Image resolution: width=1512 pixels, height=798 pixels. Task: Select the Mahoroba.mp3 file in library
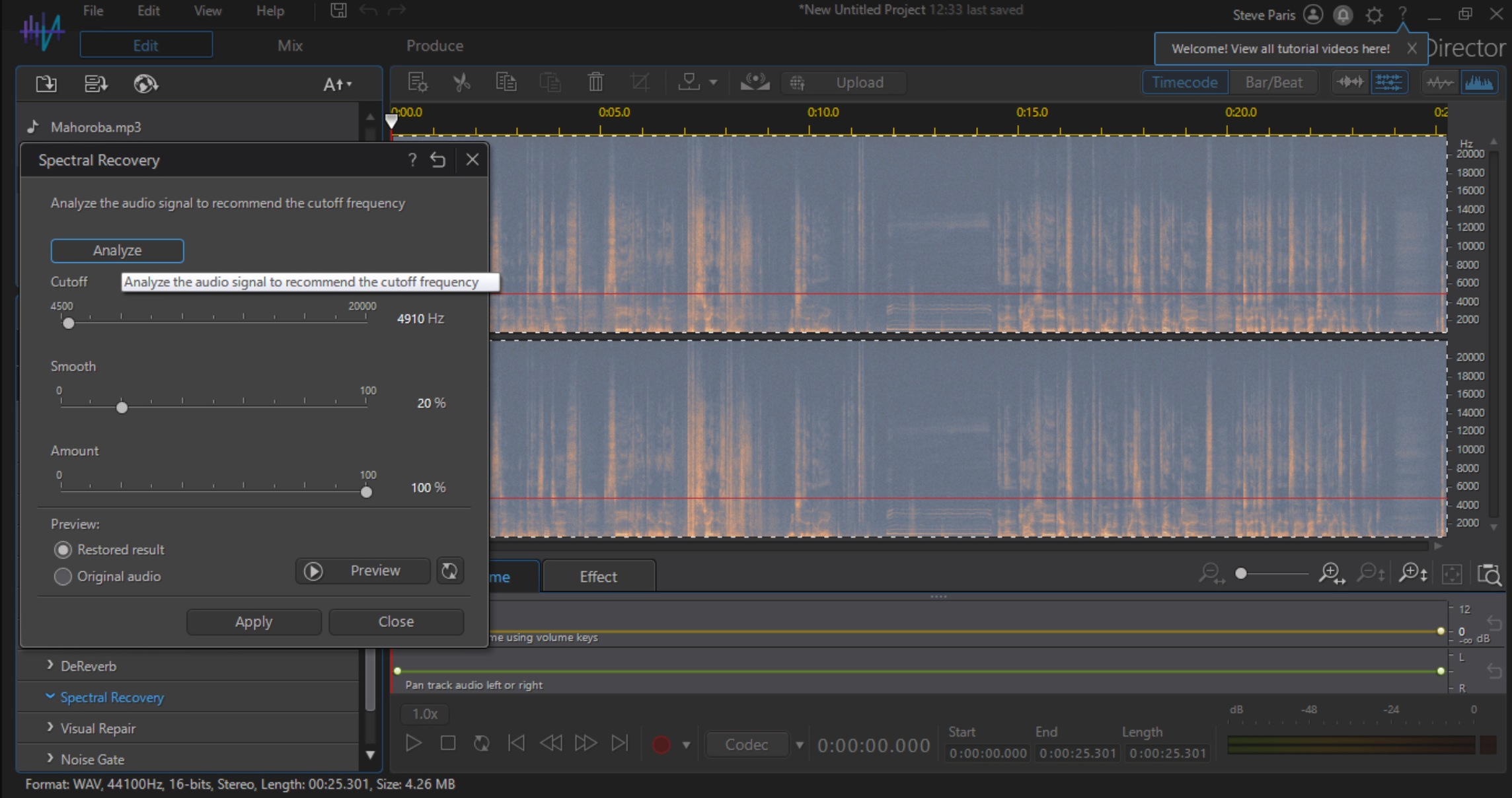96,127
